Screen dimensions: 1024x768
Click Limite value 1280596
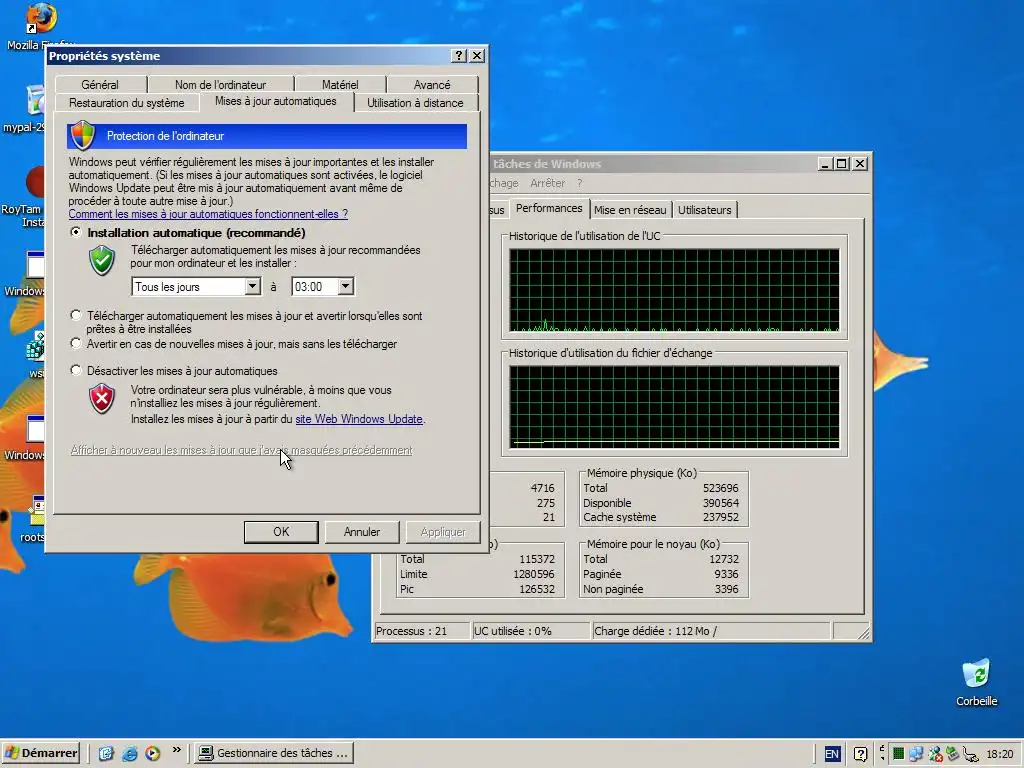point(534,574)
